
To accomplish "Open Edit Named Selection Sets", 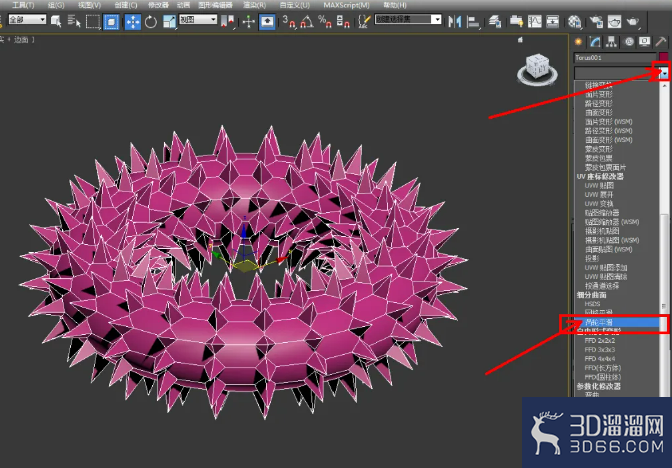I will click(364, 21).
